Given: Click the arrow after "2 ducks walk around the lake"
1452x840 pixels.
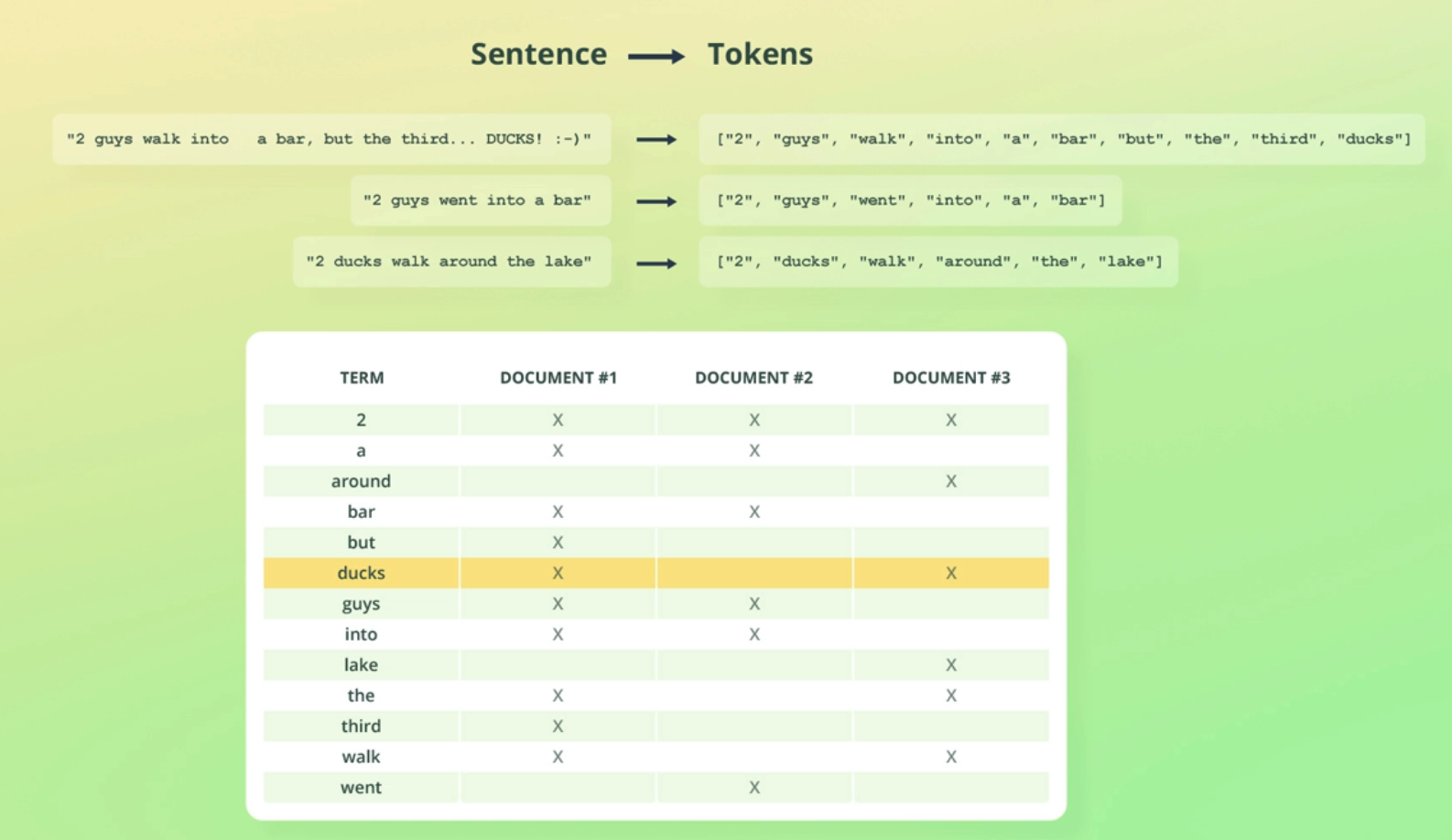Looking at the screenshot, I should click(x=656, y=264).
